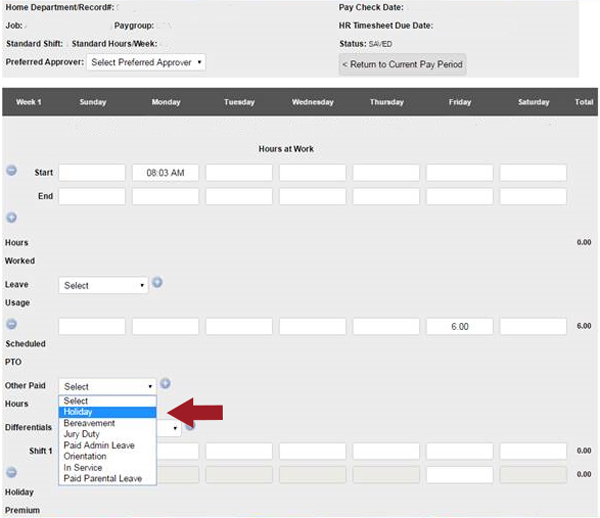Screen dimensions: 600x518
Task: Open Preferred Approver dropdown
Action: click(x=146, y=62)
